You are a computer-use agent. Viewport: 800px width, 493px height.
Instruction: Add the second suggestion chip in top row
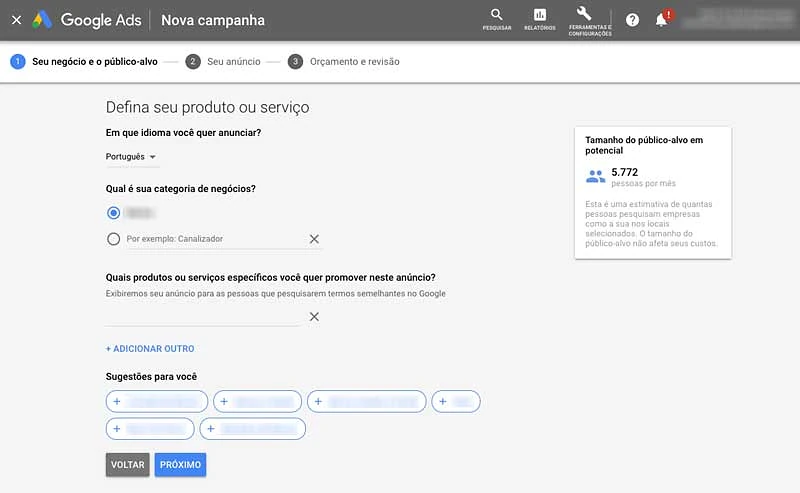257,402
